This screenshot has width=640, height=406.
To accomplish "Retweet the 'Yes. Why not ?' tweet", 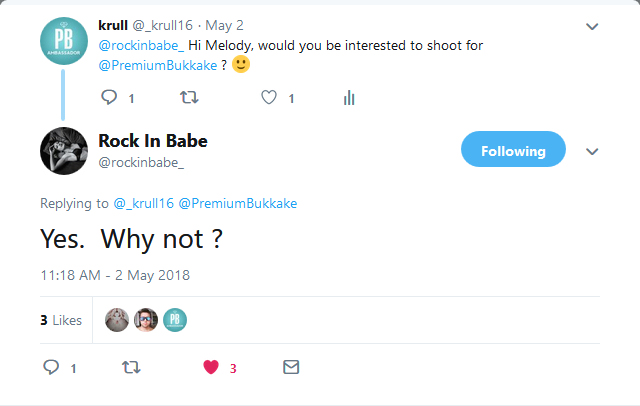I will 130,367.
